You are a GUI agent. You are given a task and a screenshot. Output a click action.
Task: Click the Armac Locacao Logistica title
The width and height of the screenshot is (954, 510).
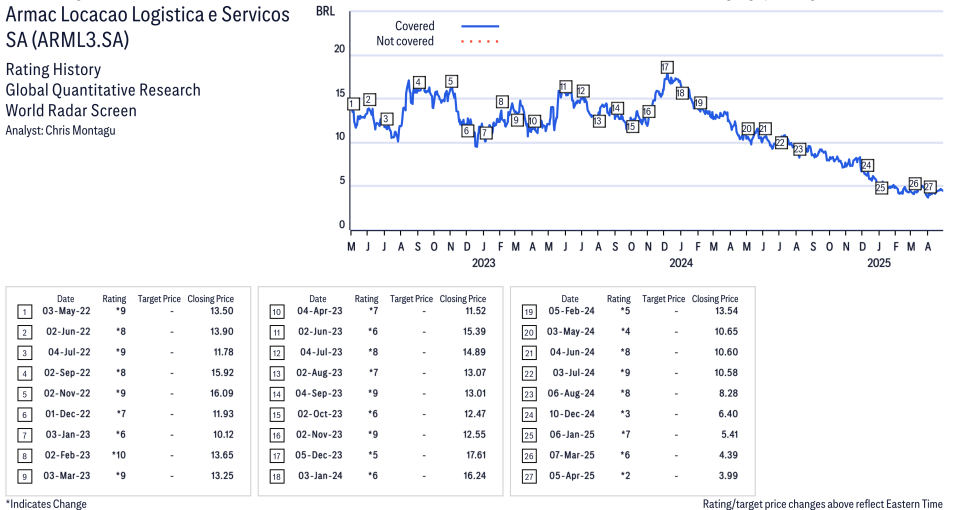point(147,27)
